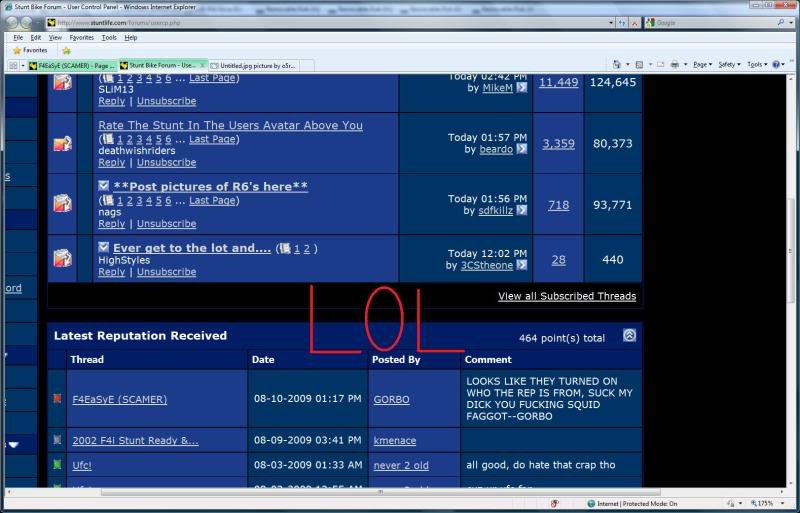Image resolution: width=800 pixels, height=513 pixels.
Task: Close the Stunt Bike Forum tab
Action: point(202,65)
